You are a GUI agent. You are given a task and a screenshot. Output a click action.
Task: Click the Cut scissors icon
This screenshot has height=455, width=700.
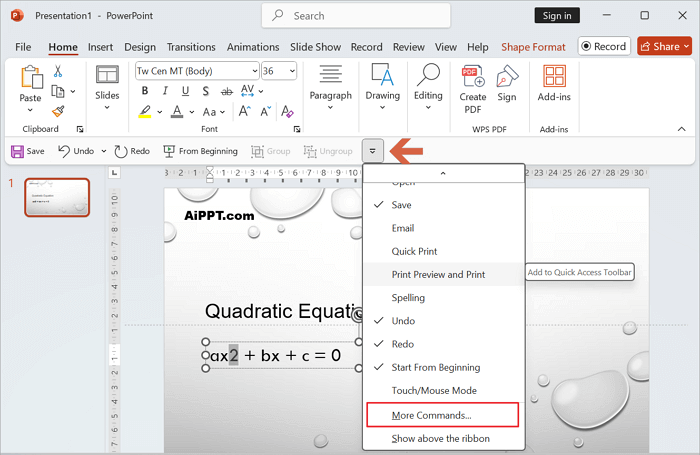(x=58, y=71)
